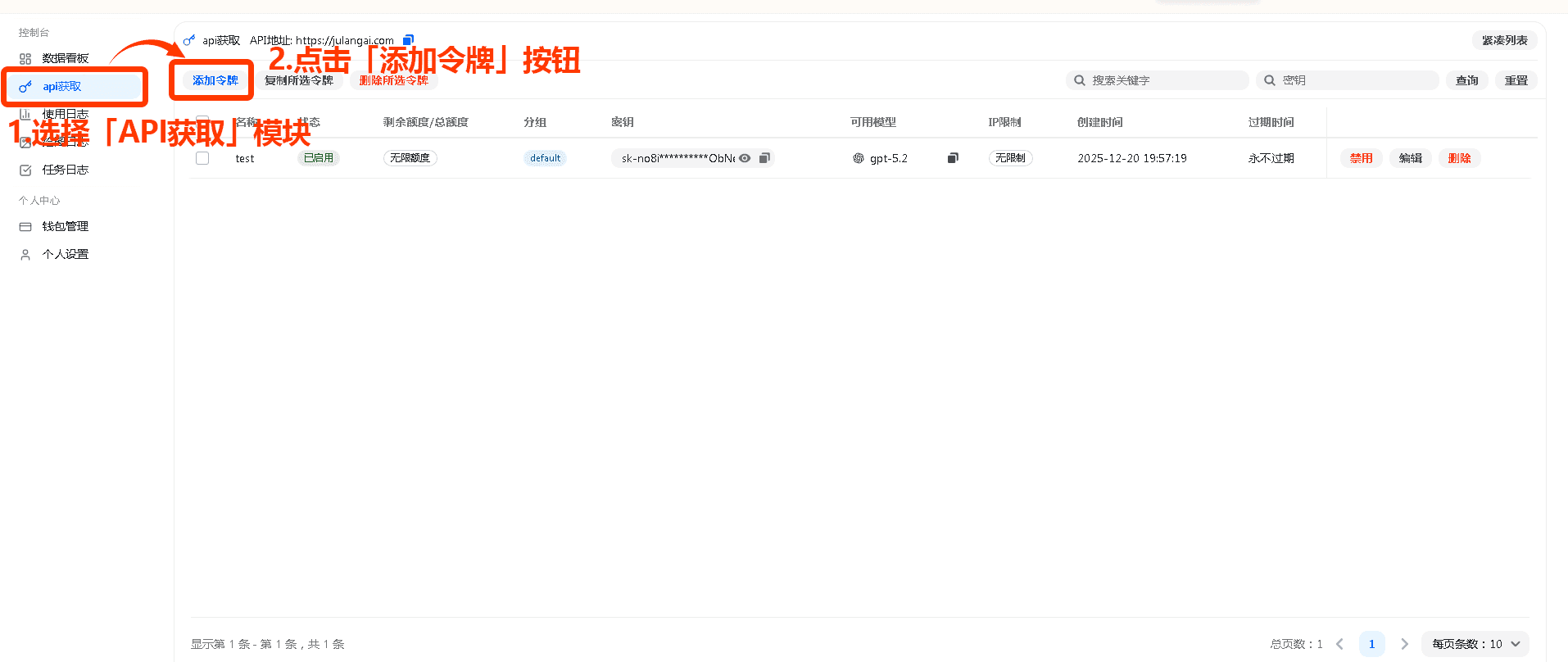
Task: Copy the API address with the copy icon
Action: pos(408,40)
